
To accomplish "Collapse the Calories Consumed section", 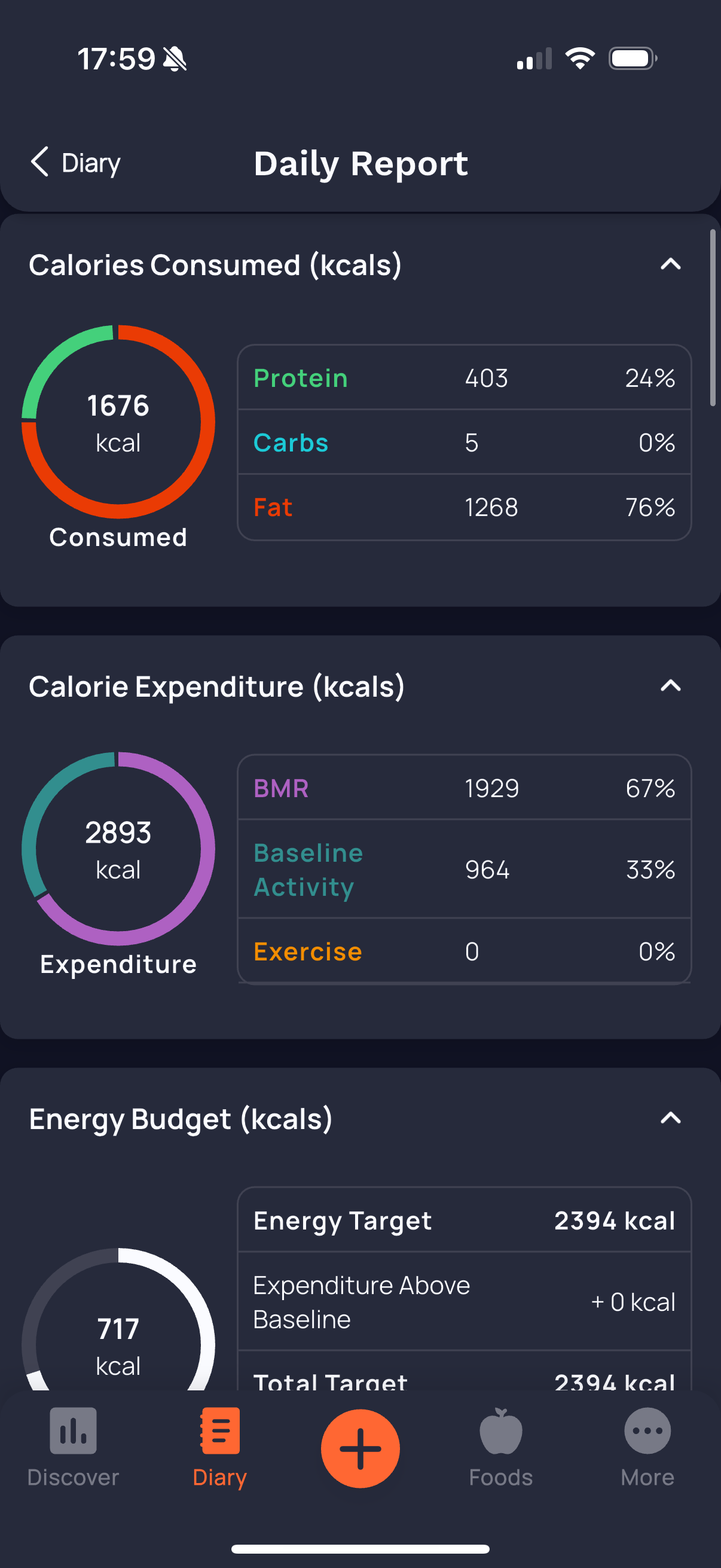I will point(670,264).
